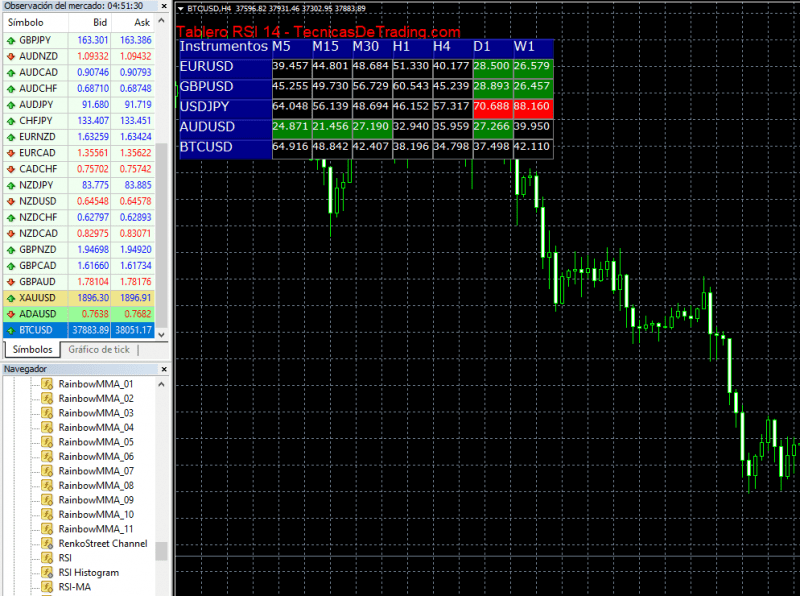This screenshot has width=800, height=596.
Task: Click the arrow icon beside AUDCAD
Action: pyautogui.click(x=11, y=72)
